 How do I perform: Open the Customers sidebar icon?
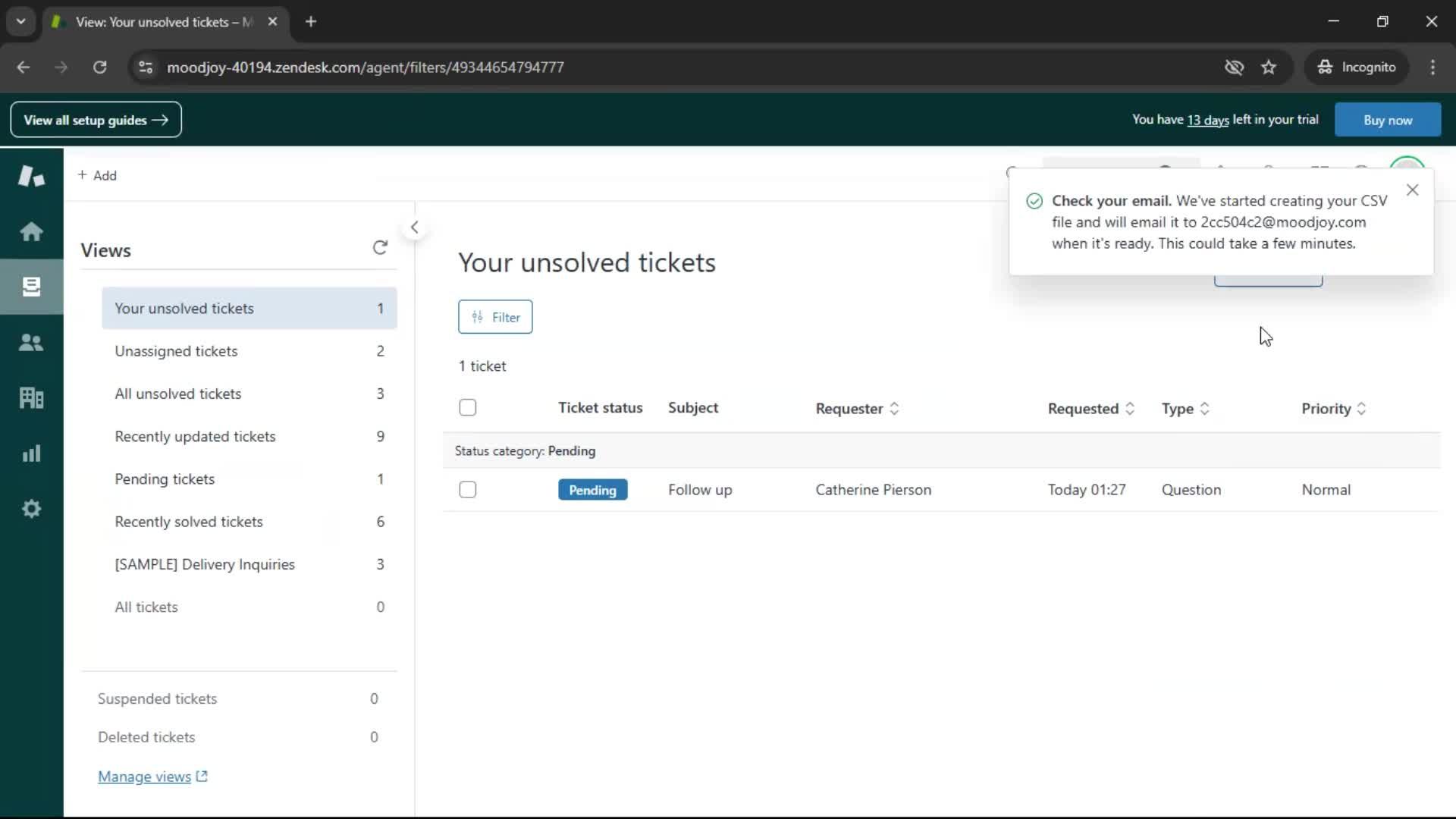pos(31,343)
